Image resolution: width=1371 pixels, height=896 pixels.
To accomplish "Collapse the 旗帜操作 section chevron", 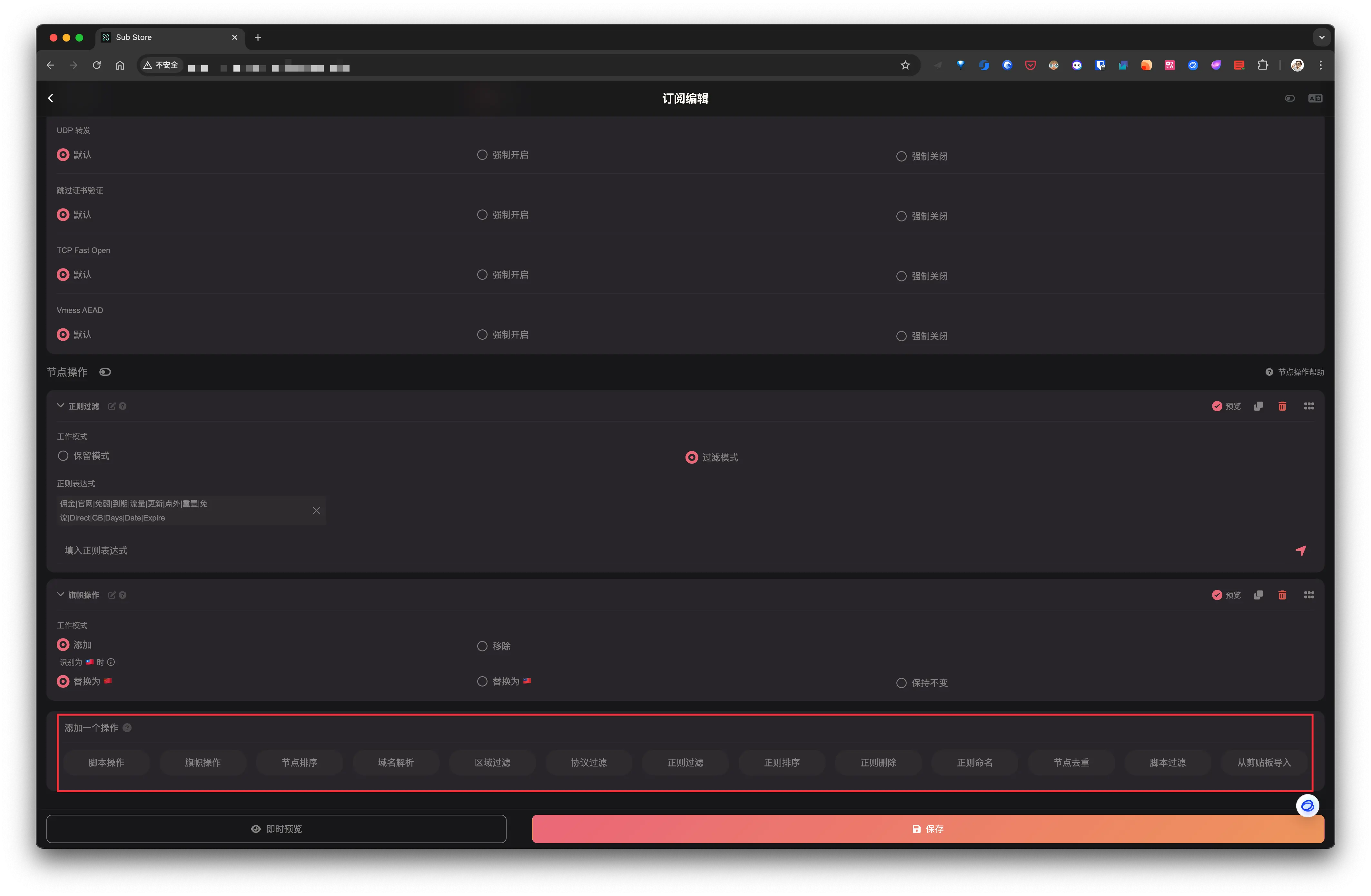I will [x=61, y=594].
